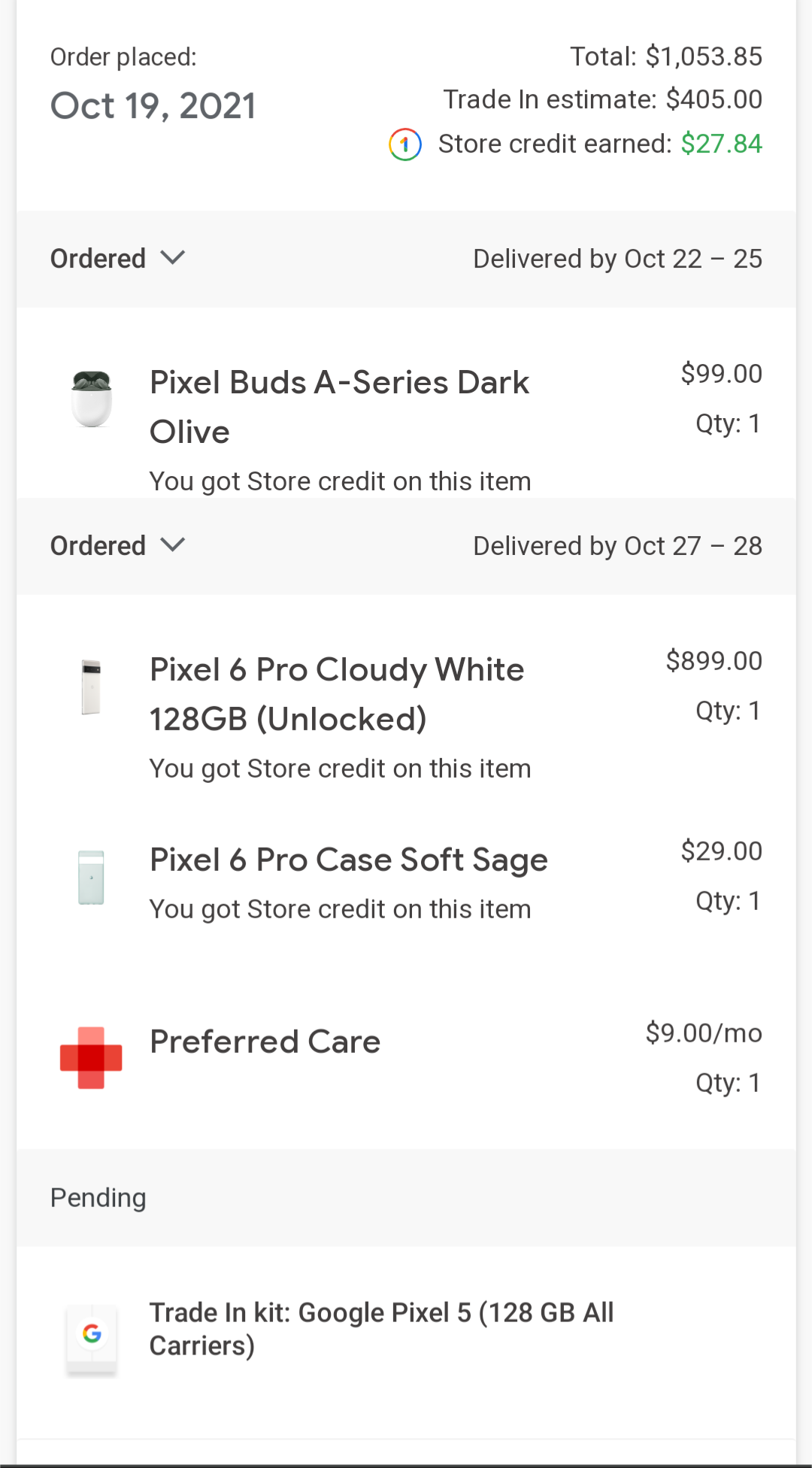Open Trade In kit Google Pixel 5 details
The image size is (812, 1468).
pos(382,1329)
